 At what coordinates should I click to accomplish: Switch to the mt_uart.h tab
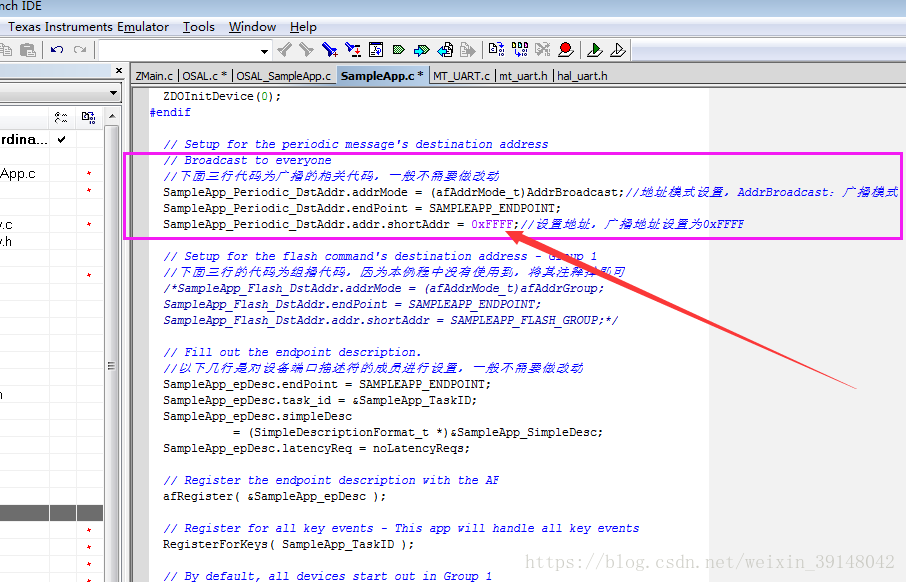pyautogui.click(x=523, y=76)
